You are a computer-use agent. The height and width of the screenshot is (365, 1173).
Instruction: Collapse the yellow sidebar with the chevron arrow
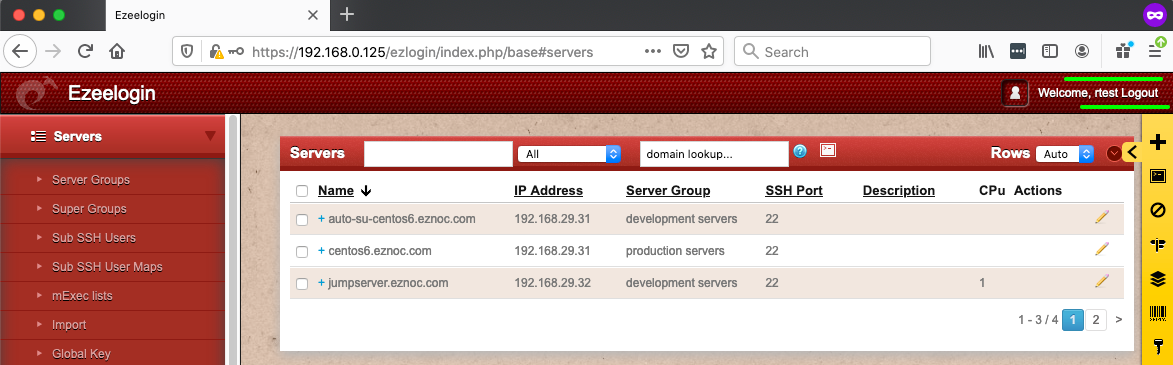pos(1132,153)
